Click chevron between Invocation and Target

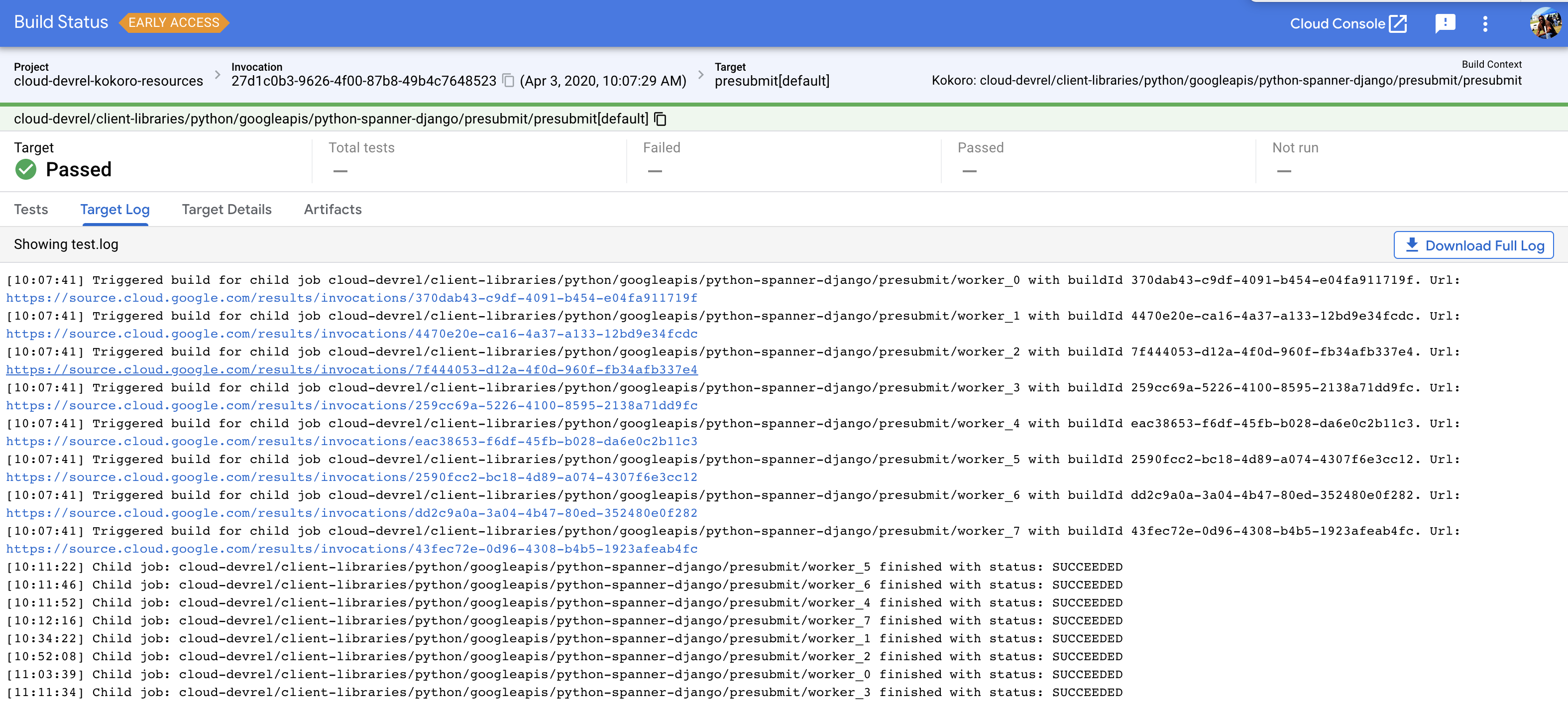[700, 75]
